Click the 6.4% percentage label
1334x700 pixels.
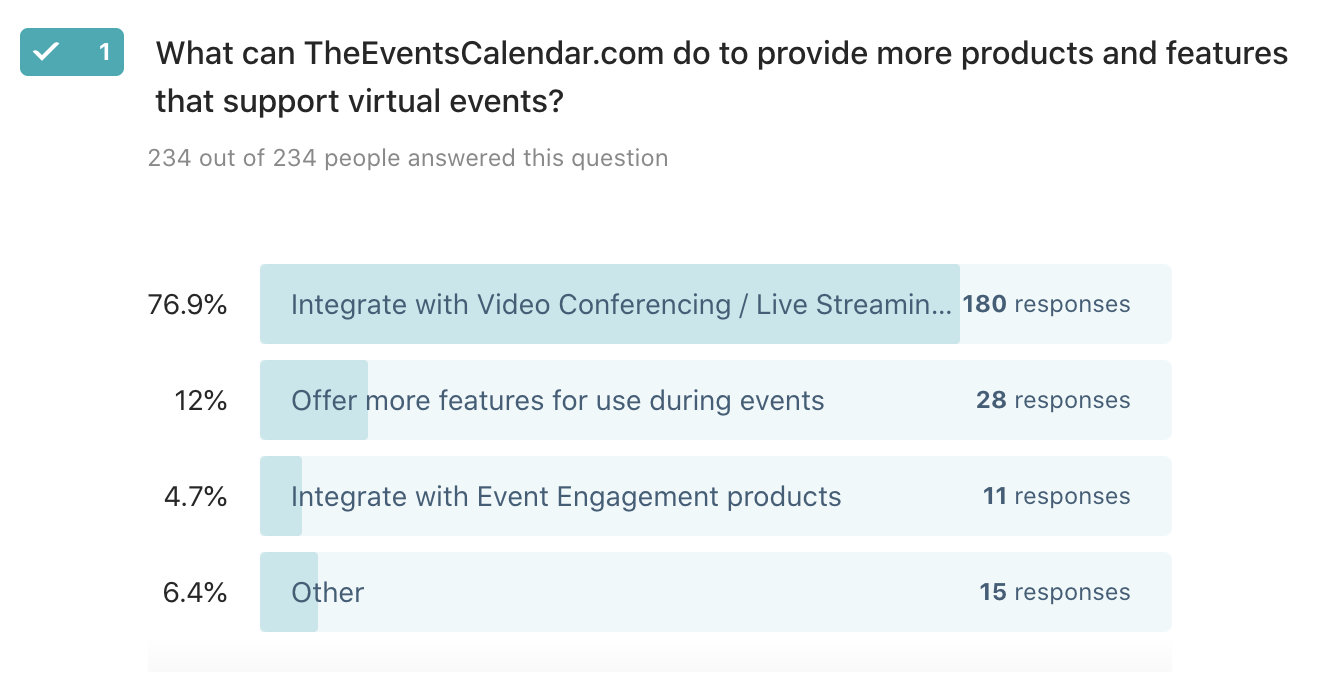[195, 593]
